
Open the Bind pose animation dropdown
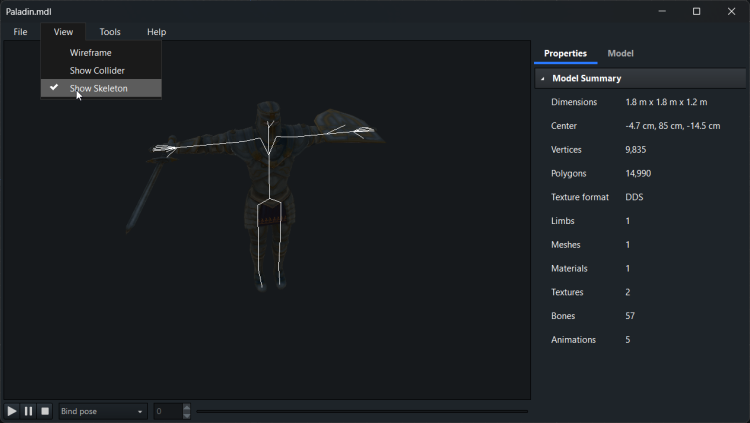coord(102,411)
